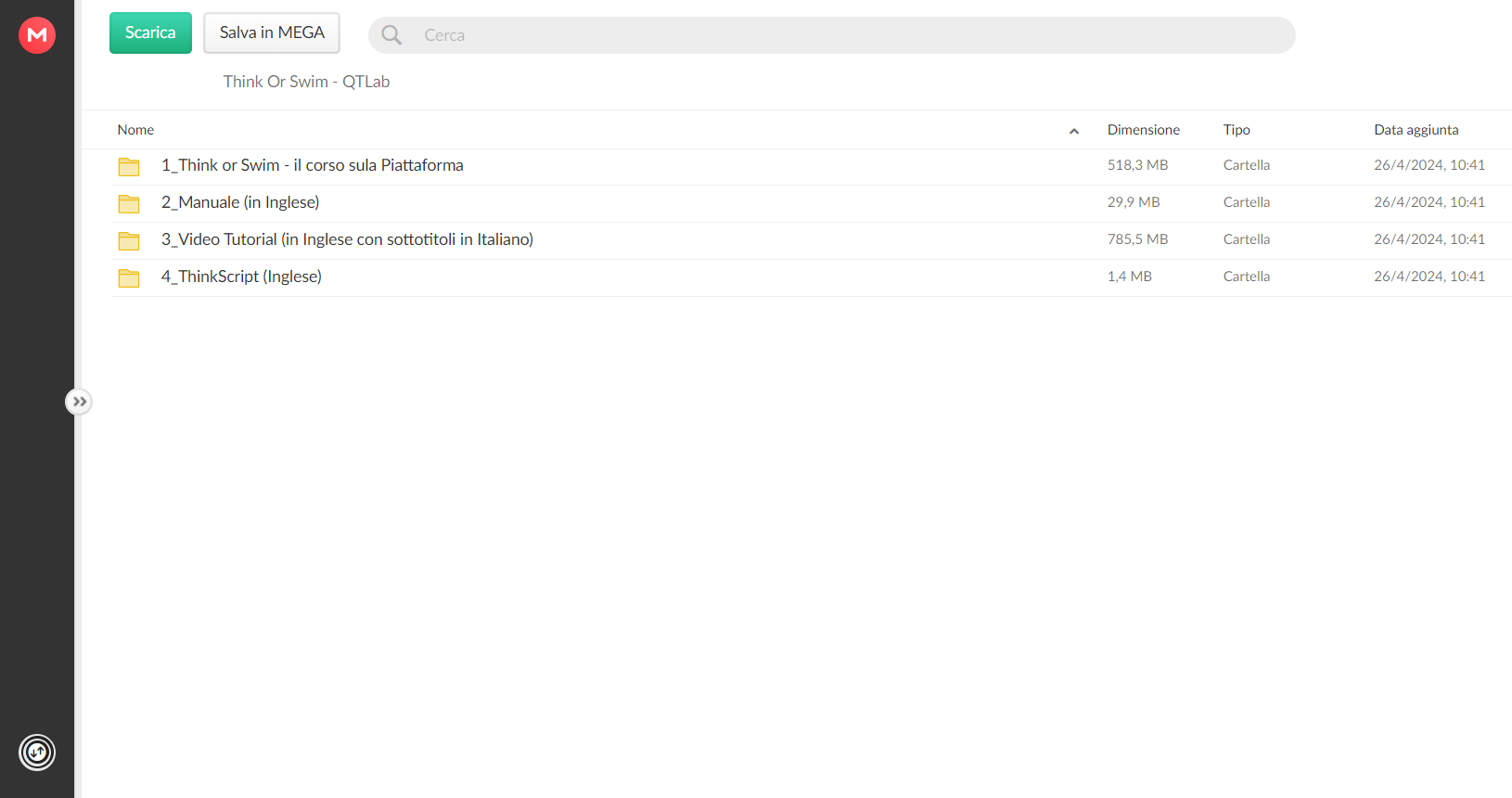Sort by Nome column header
1512x798 pixels.
pyautogui.click(x=135, y=130)
